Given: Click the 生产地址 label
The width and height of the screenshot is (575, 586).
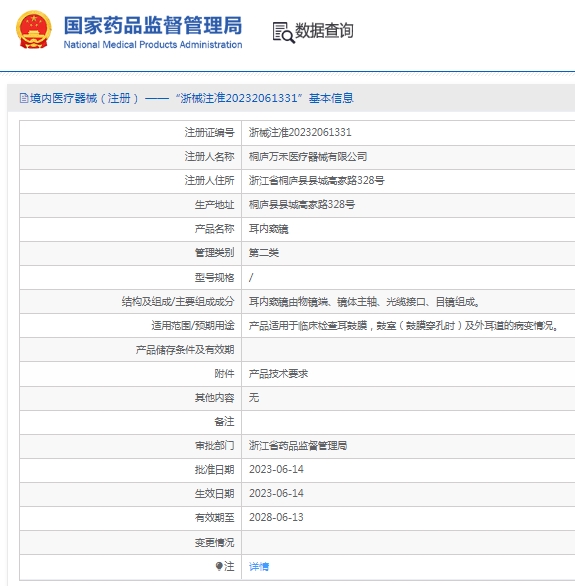Looking at the screenshot, I should point(214,204).
